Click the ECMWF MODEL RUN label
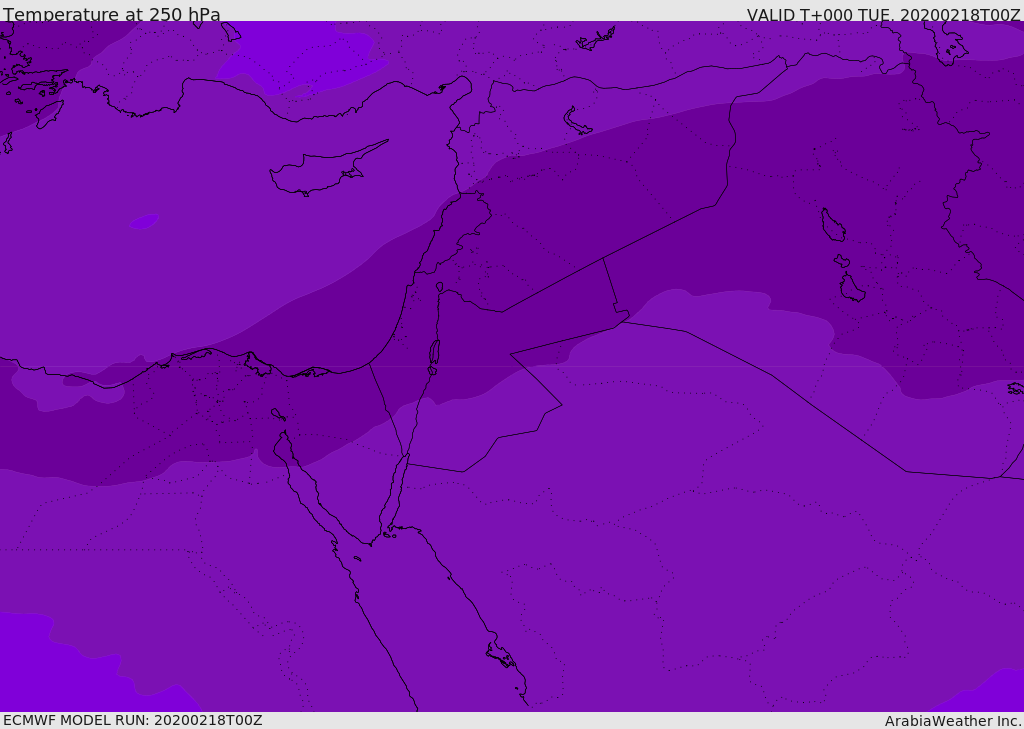Viewport: 1024px width, 729px height. coord(132,720)
